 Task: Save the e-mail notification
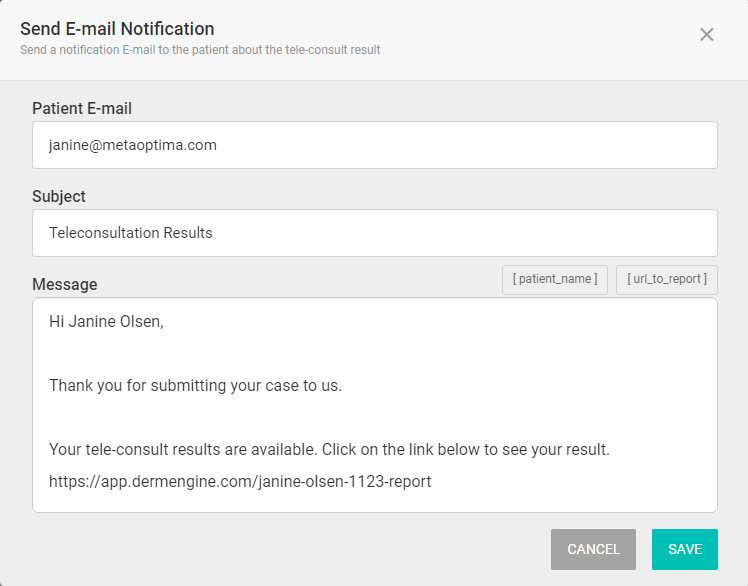click(x=685, y=549)
